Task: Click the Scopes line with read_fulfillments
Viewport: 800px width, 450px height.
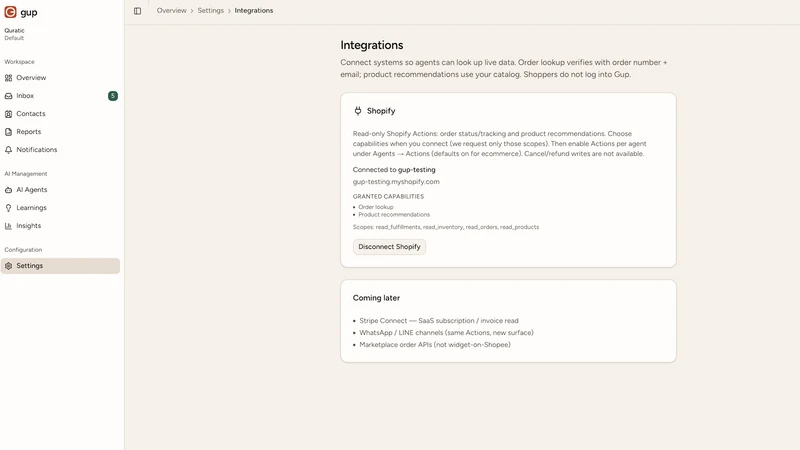Action: (x=445, y=227)
